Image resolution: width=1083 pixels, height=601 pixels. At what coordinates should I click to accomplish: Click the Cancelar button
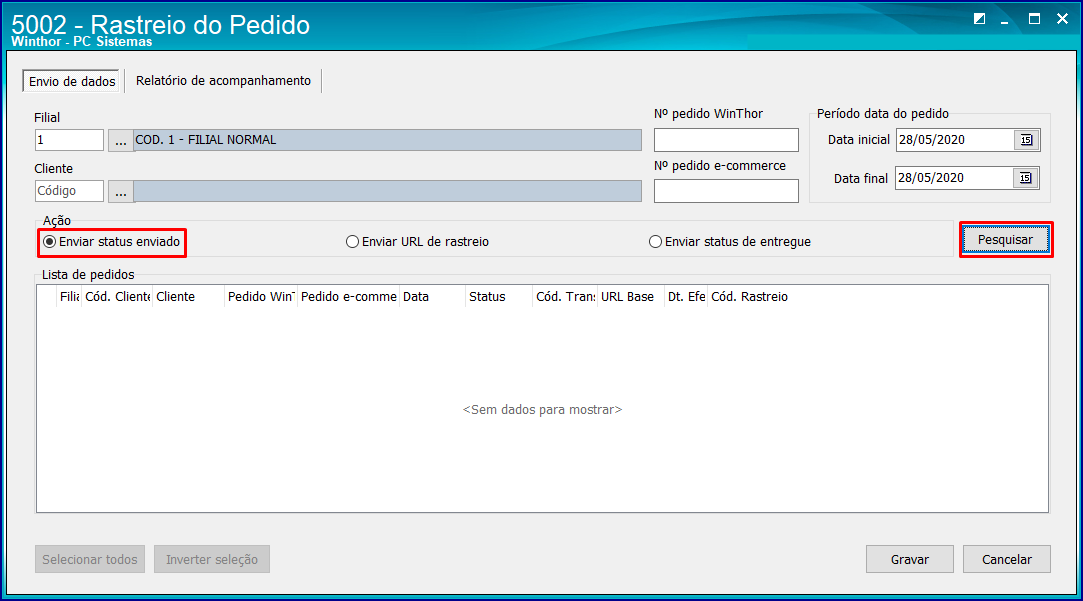[x=1007, y=560]
